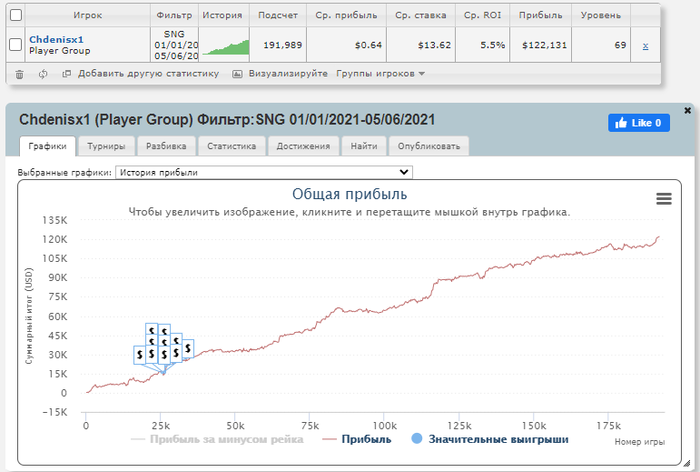Screen dimensions: 700x472
Task: Click the Player Group label
Action: [59, 51]
